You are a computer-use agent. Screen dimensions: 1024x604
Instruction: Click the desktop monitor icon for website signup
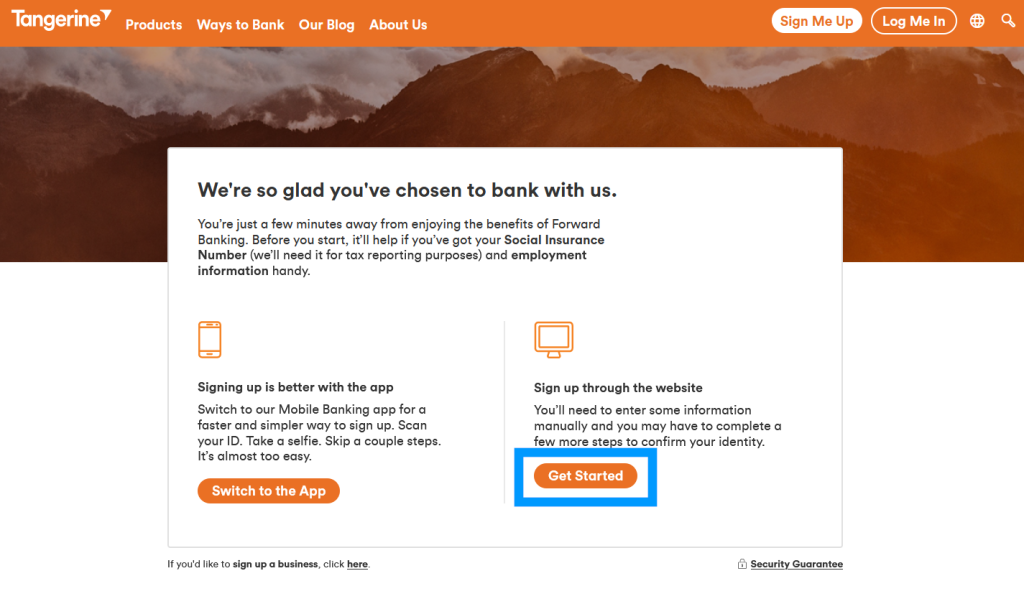(x=554, y=339)
